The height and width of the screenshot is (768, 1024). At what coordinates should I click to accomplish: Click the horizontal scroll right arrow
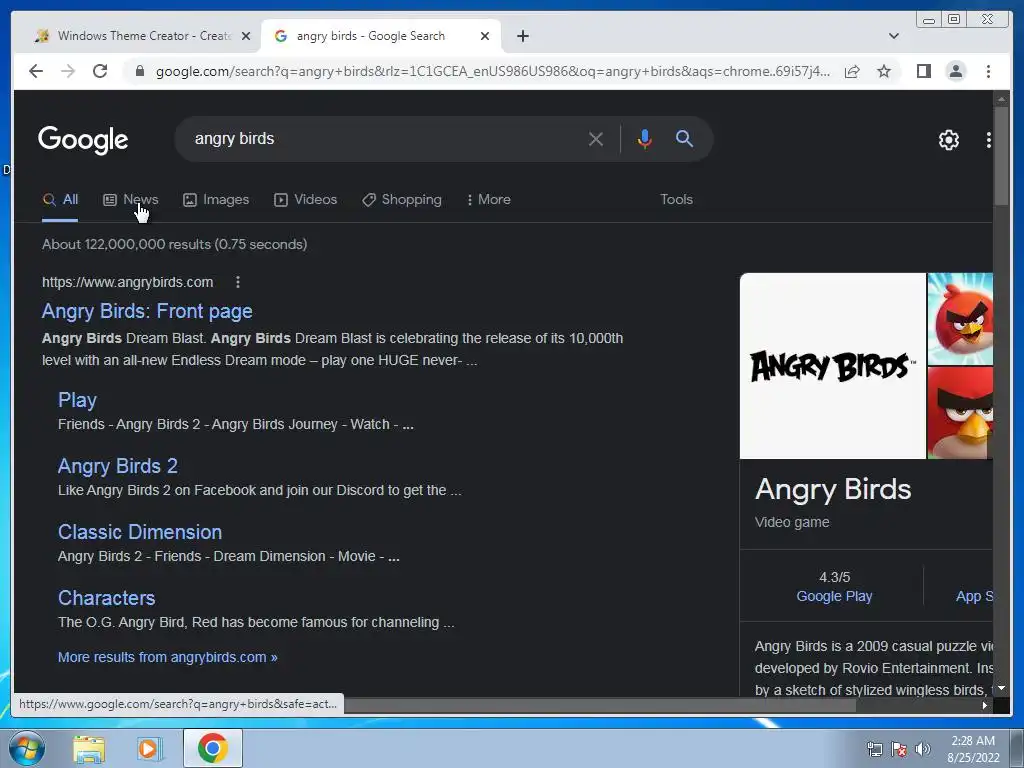(x=985, y=705)
